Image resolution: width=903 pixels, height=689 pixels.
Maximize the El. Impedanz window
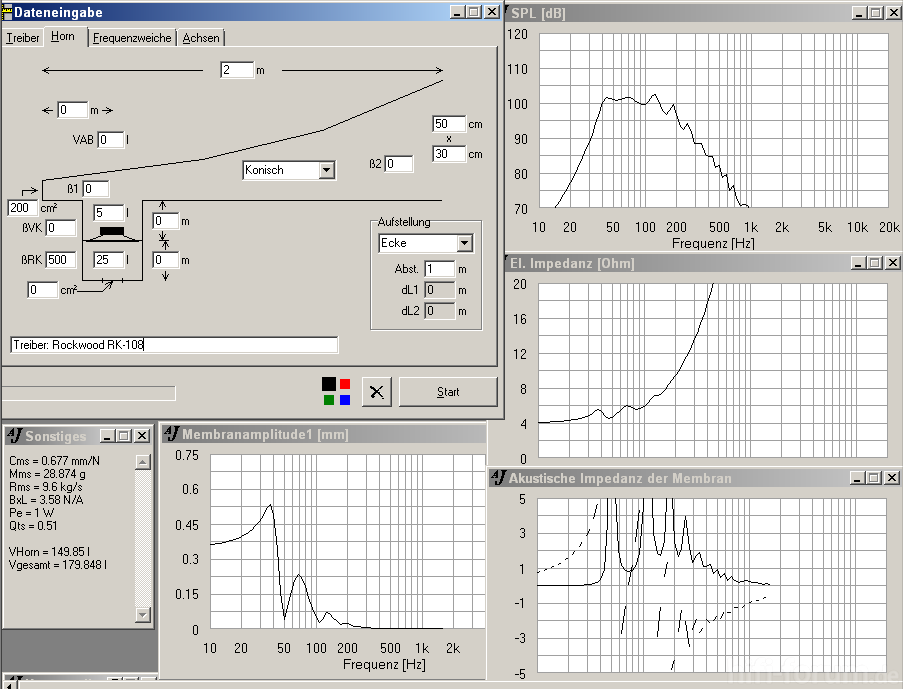pyautogui.click(x=875, y=263)
